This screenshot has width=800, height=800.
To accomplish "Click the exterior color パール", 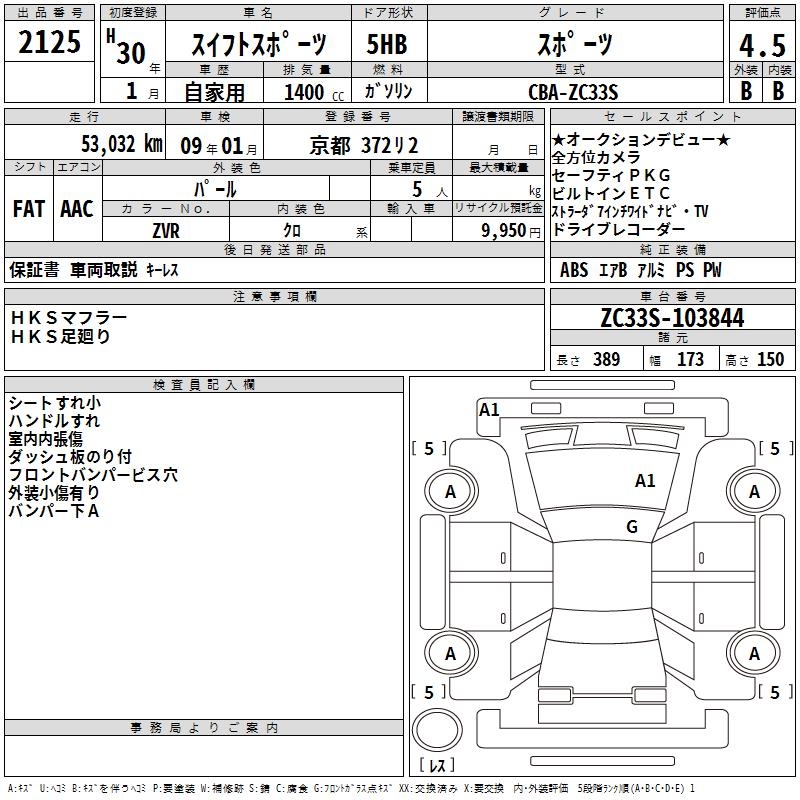I will tap(215, 189).
